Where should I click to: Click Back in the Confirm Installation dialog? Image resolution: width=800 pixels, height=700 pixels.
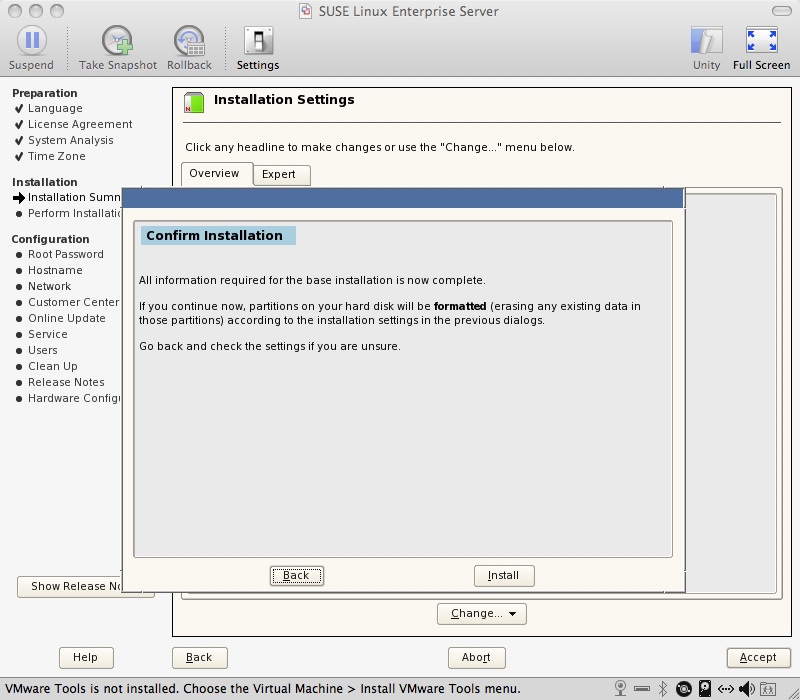tap(296, 576)
